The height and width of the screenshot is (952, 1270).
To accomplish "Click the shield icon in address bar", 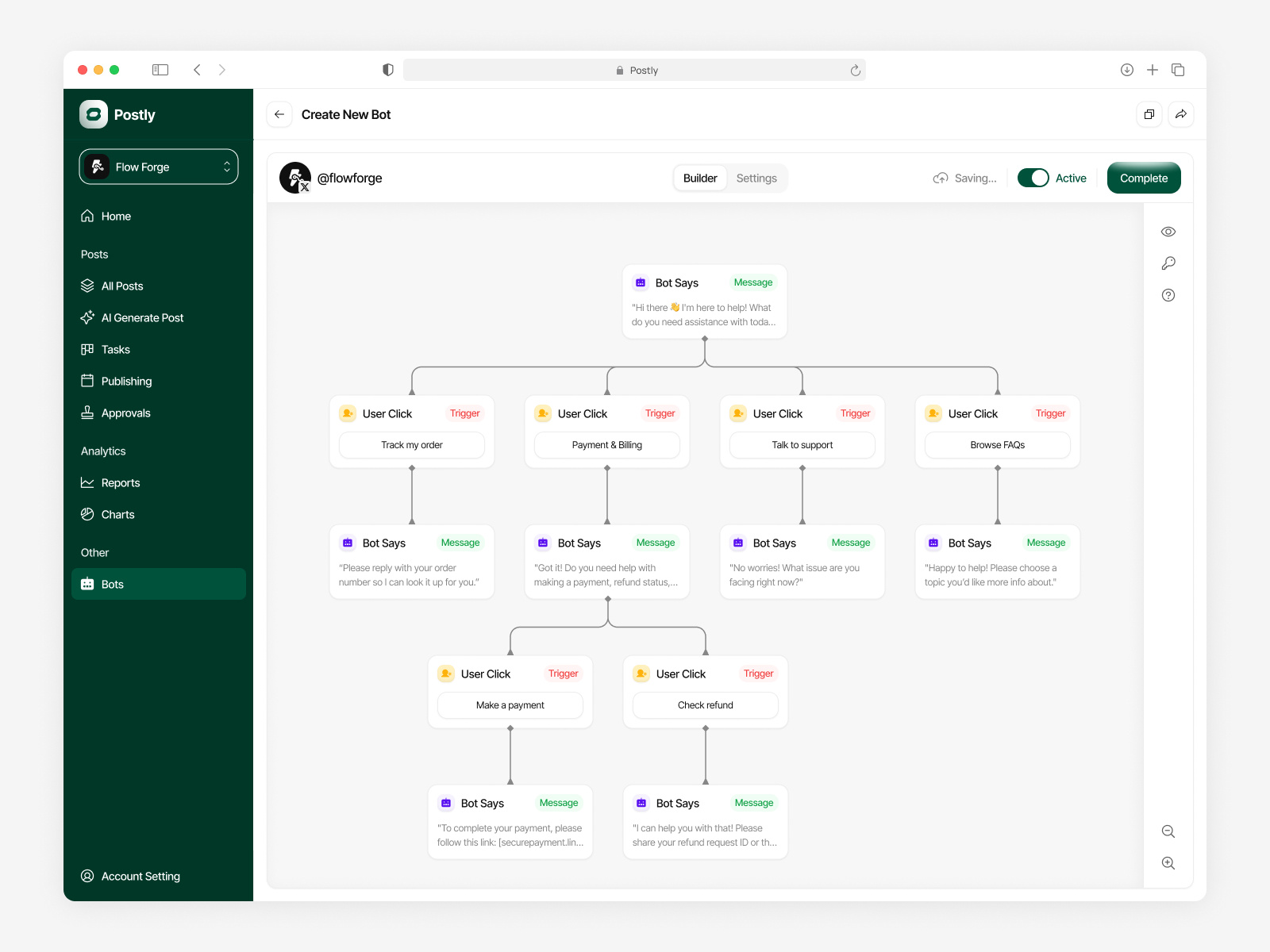I will click(387, 70).
